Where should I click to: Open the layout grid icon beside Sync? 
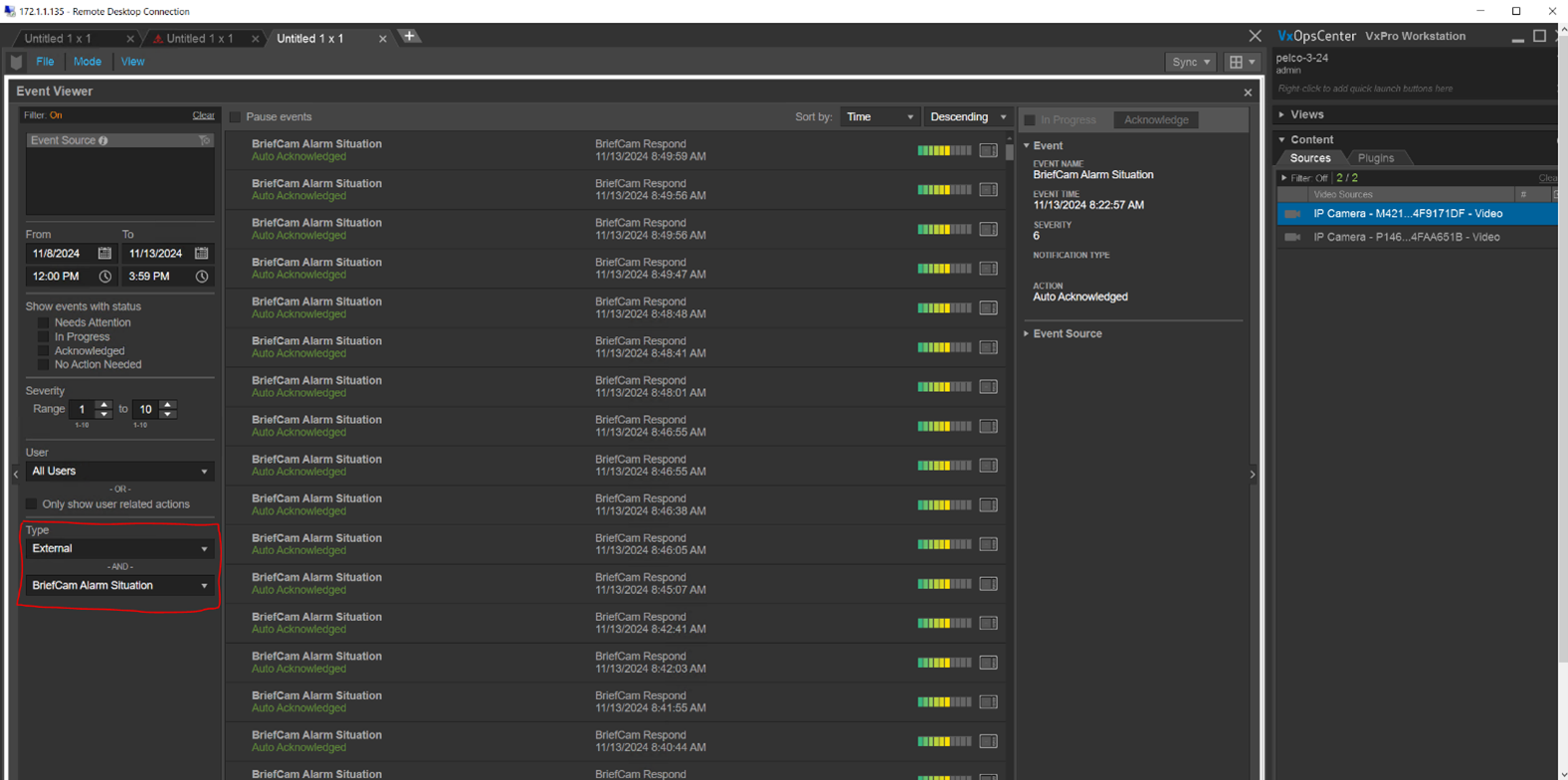(x=1242, y=62)
